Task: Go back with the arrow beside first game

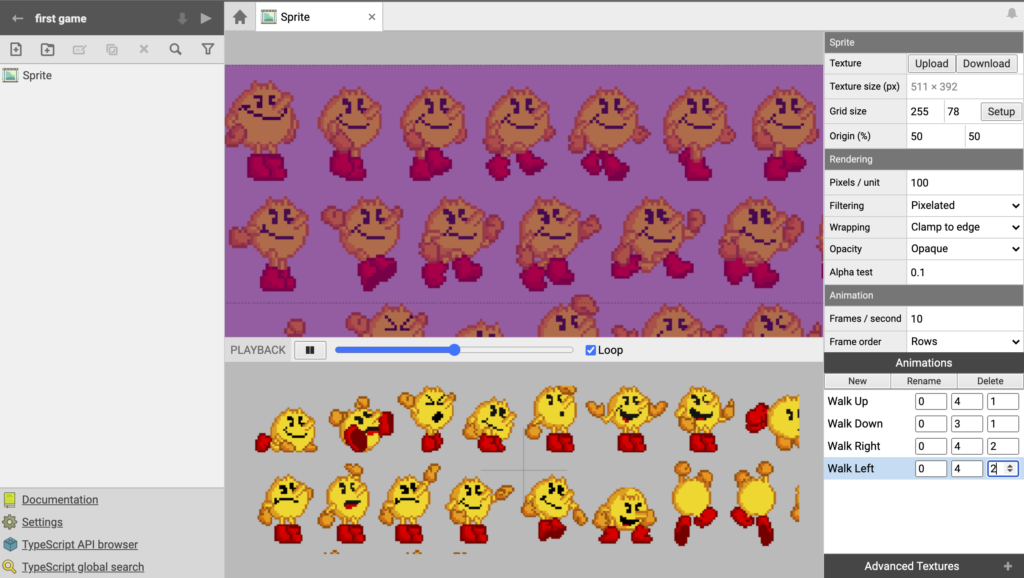Action: pyautogui.click(x=18, y=18)
